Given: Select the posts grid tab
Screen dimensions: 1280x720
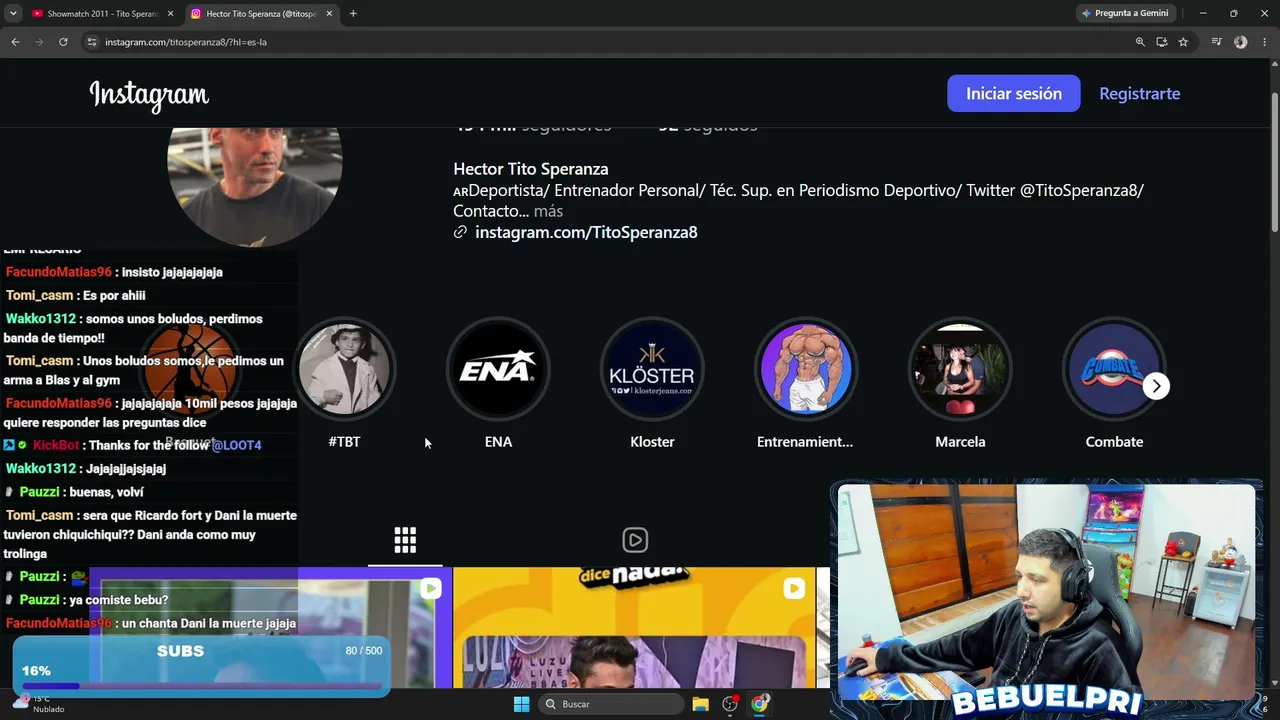Looking at the screenshot, I should click(x=405, y=540).
